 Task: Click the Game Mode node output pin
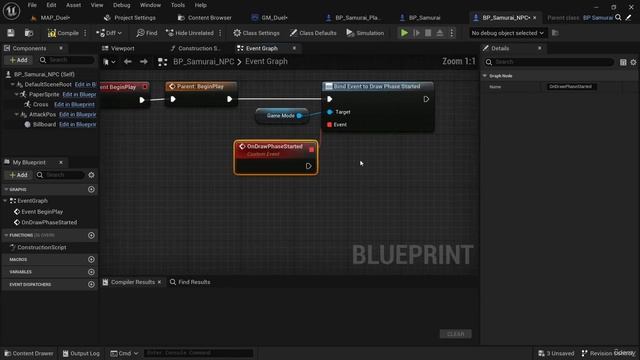point(299,116)
